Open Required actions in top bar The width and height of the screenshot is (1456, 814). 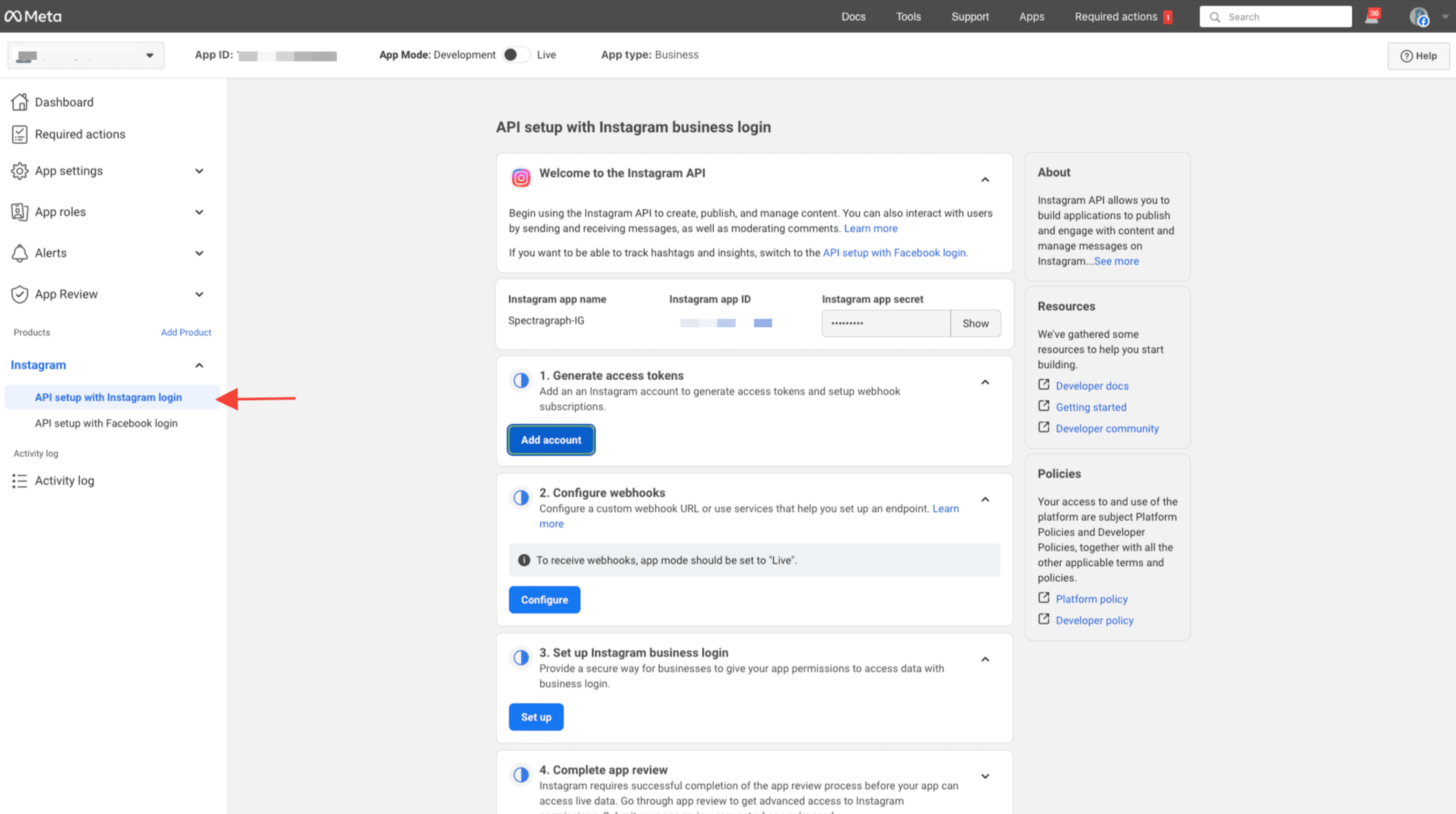[1116, 17]
